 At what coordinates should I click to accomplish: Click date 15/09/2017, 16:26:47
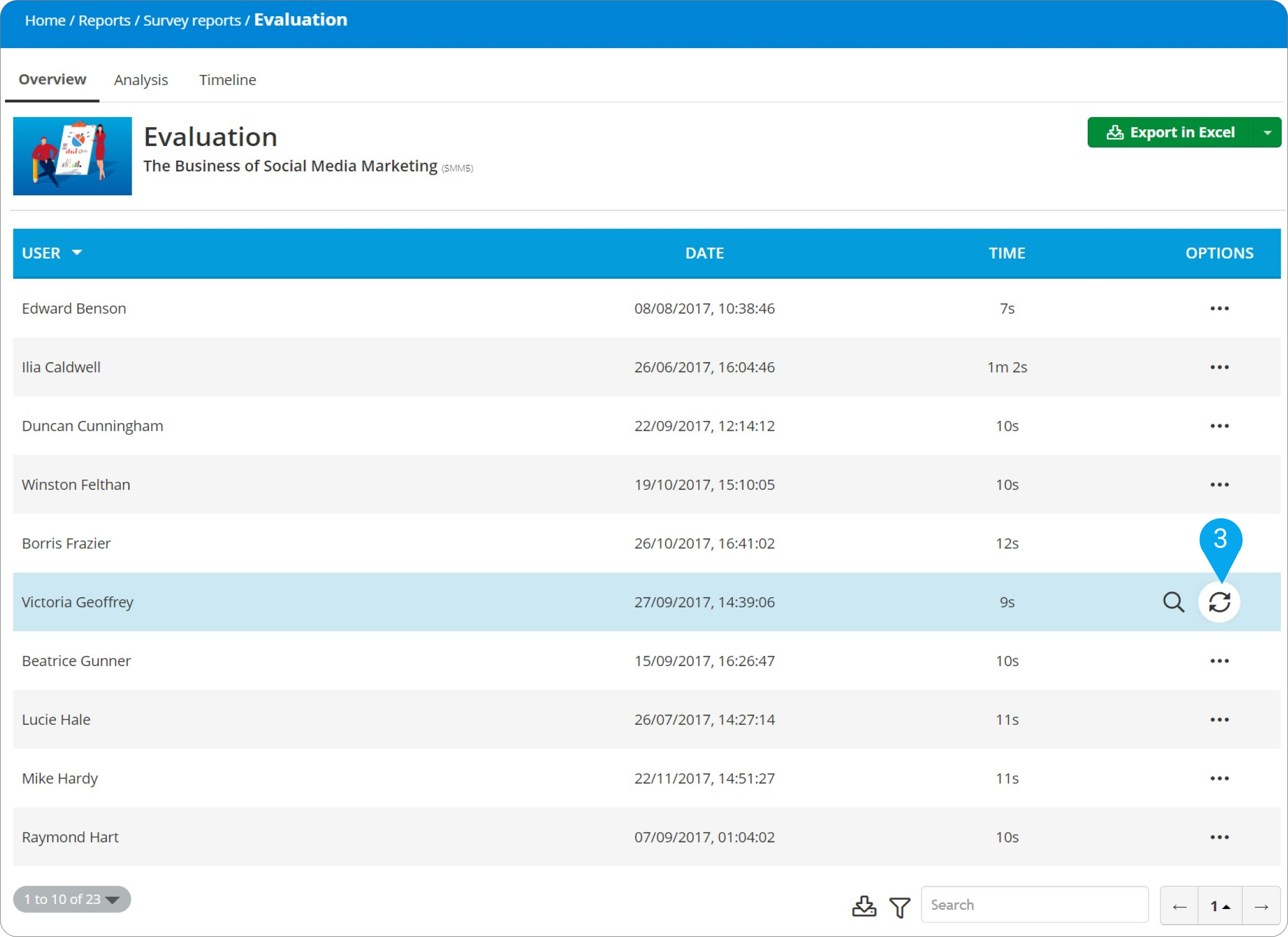click(704, 661)
